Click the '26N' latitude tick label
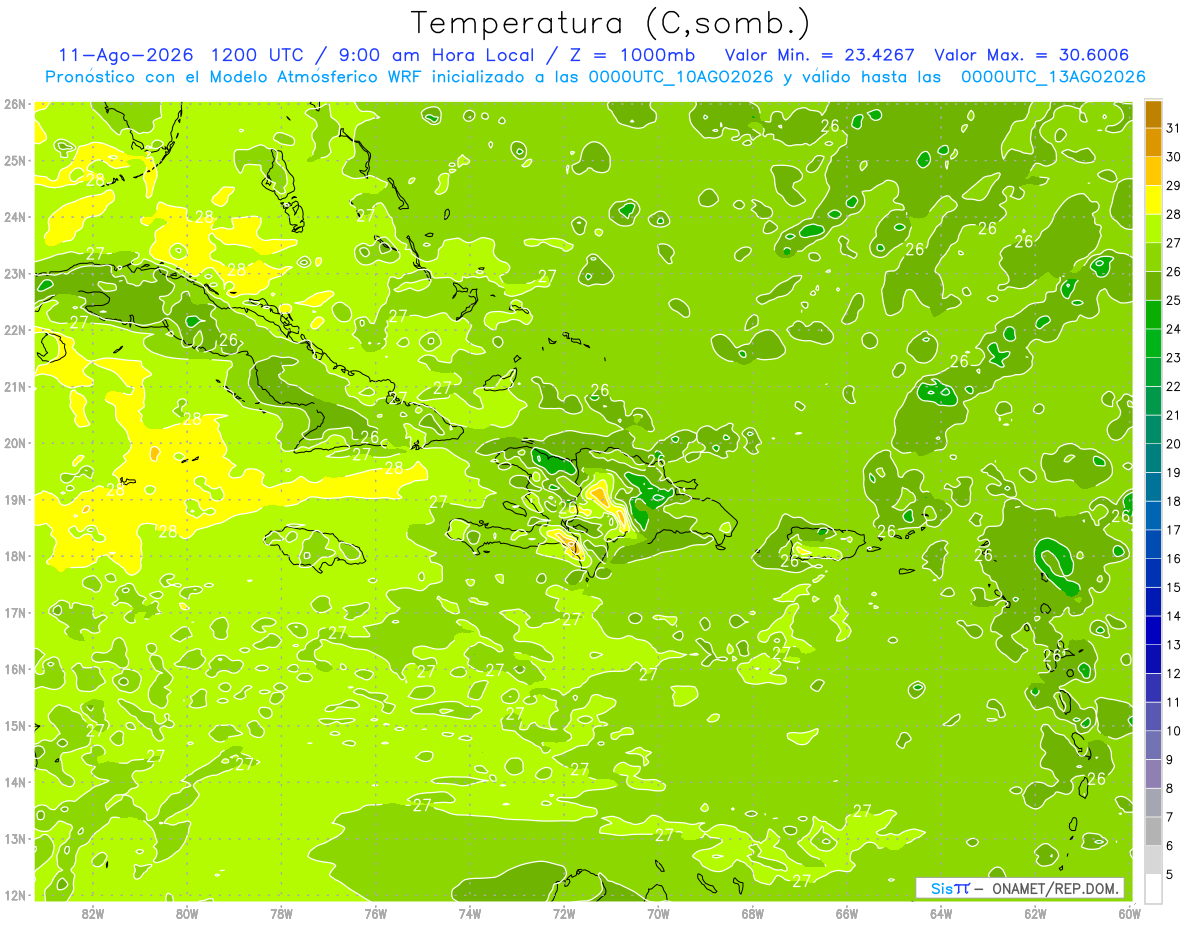 [15, 104]
